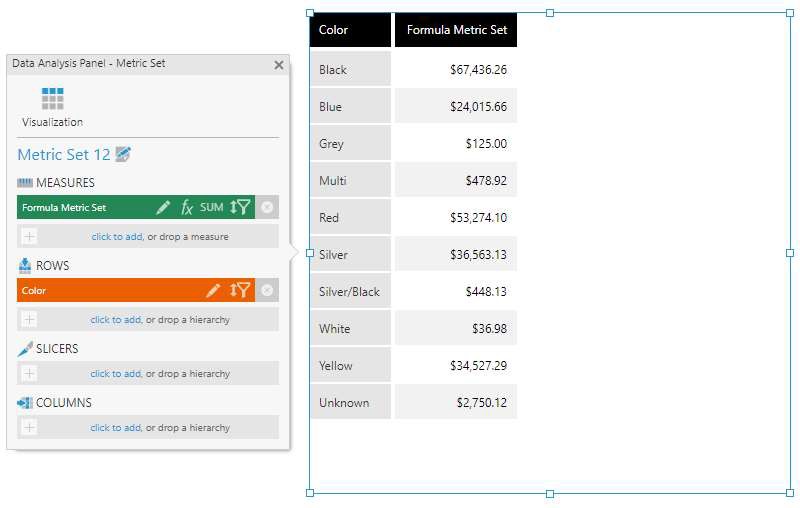
Task: Click 'click to add' link under Slicers
Action: tap(115, 374)
